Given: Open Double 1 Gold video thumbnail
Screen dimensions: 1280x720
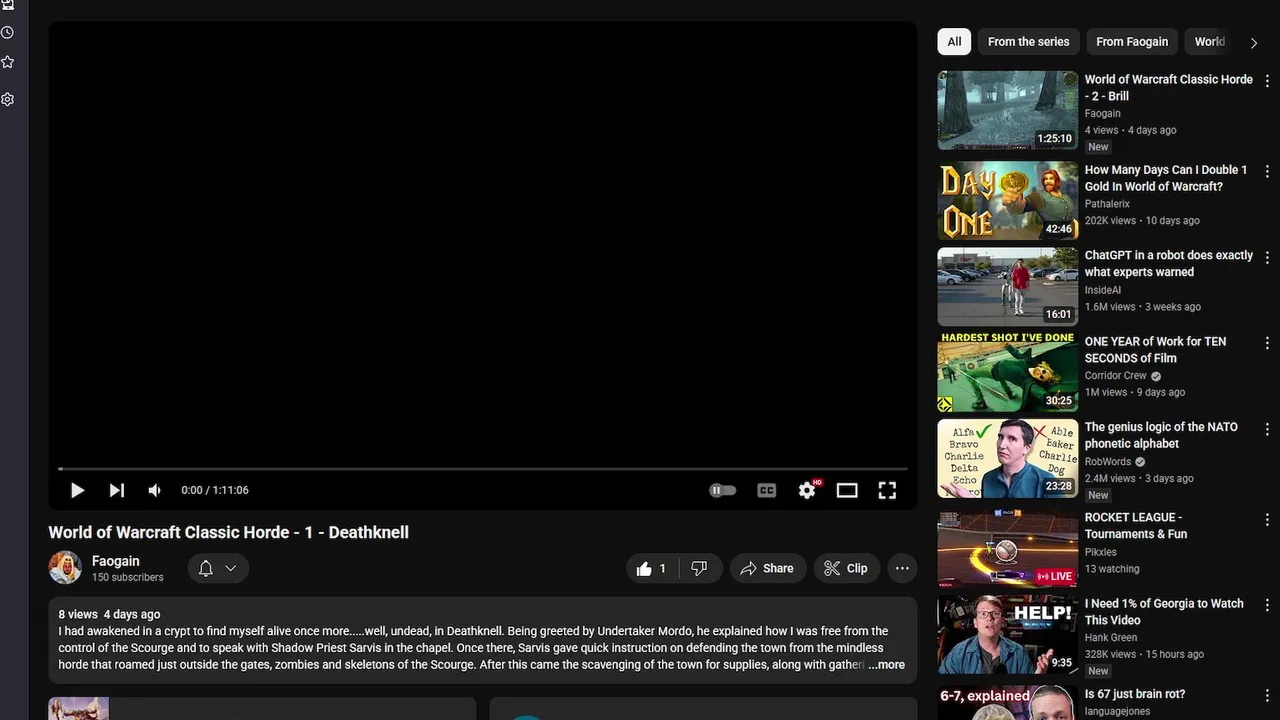Looking at the screenshot, I should coord(1007,200).
